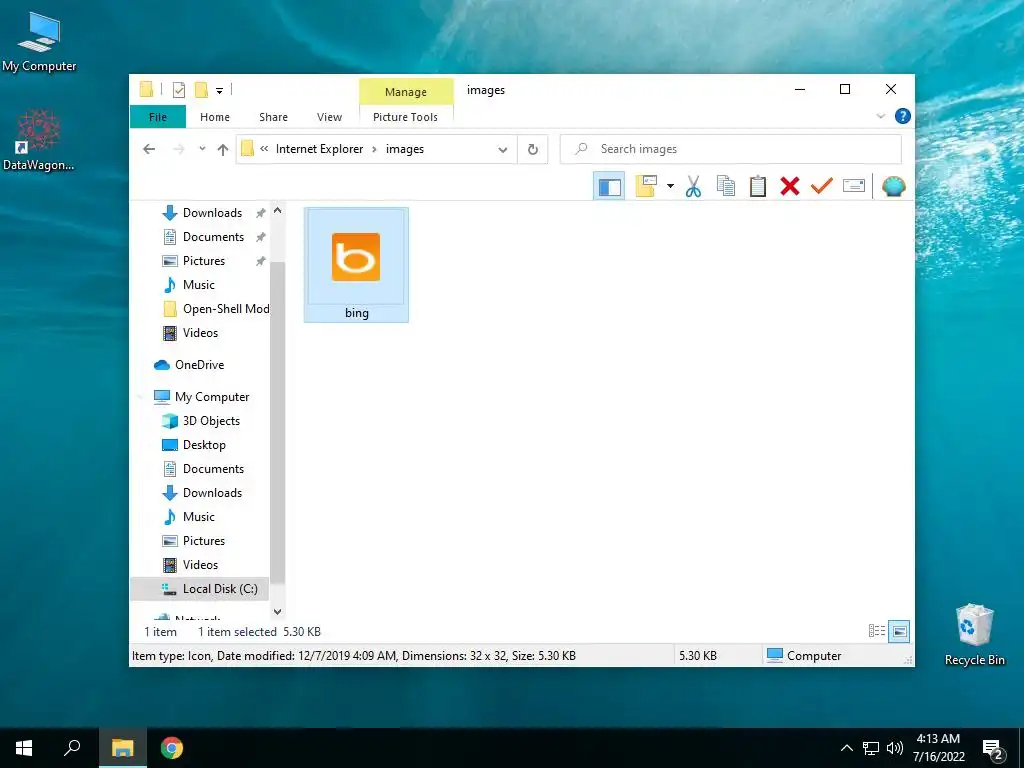Click the folder icon in the title bar
Screen dimensions: 1024x768
(x=146, y=89)
